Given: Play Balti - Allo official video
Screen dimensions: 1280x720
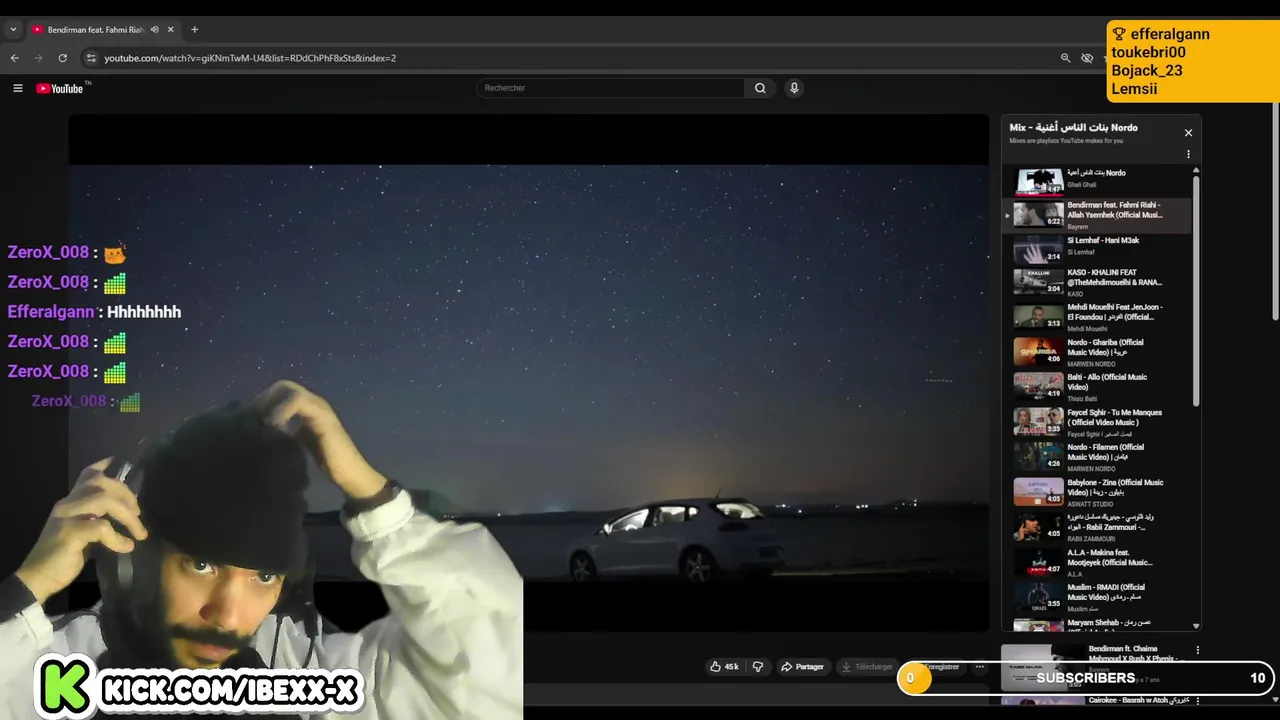Looking at the screenshot, I should tap(1096, 387).
